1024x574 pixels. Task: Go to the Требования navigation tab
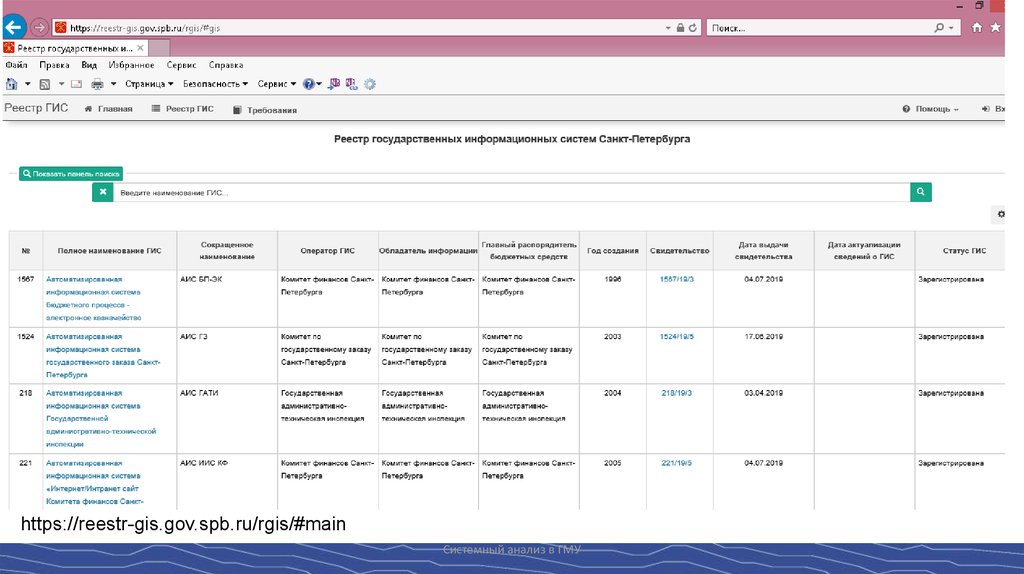point(265,109)
